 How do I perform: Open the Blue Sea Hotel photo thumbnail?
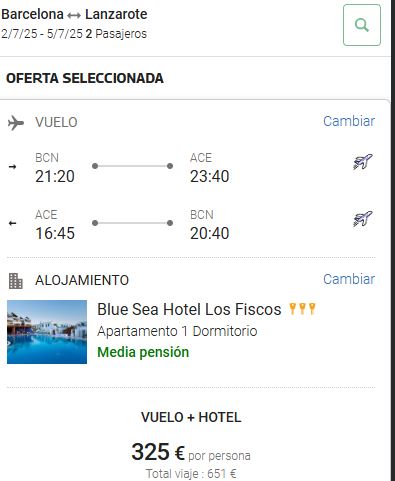click(47, 332)
